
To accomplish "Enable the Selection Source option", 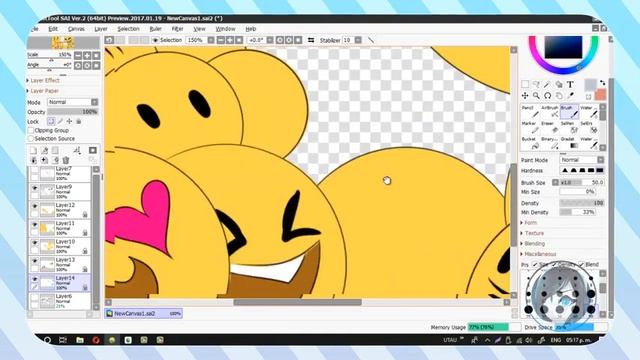I will pos(31,139).
